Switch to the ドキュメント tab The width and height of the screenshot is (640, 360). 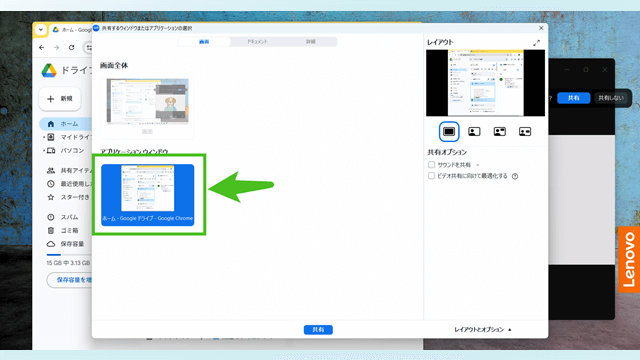(257, 42)
